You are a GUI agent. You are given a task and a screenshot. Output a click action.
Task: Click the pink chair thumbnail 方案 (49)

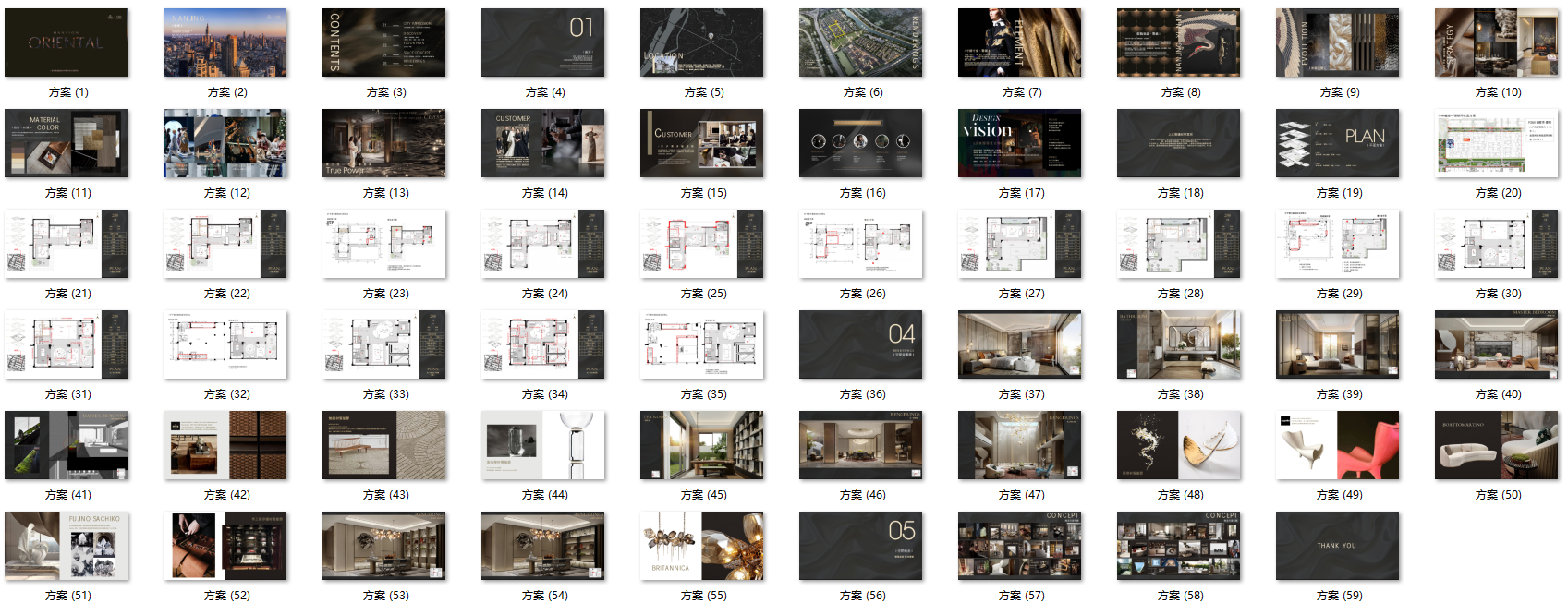pyautogui.click(x=1338, y=445)
